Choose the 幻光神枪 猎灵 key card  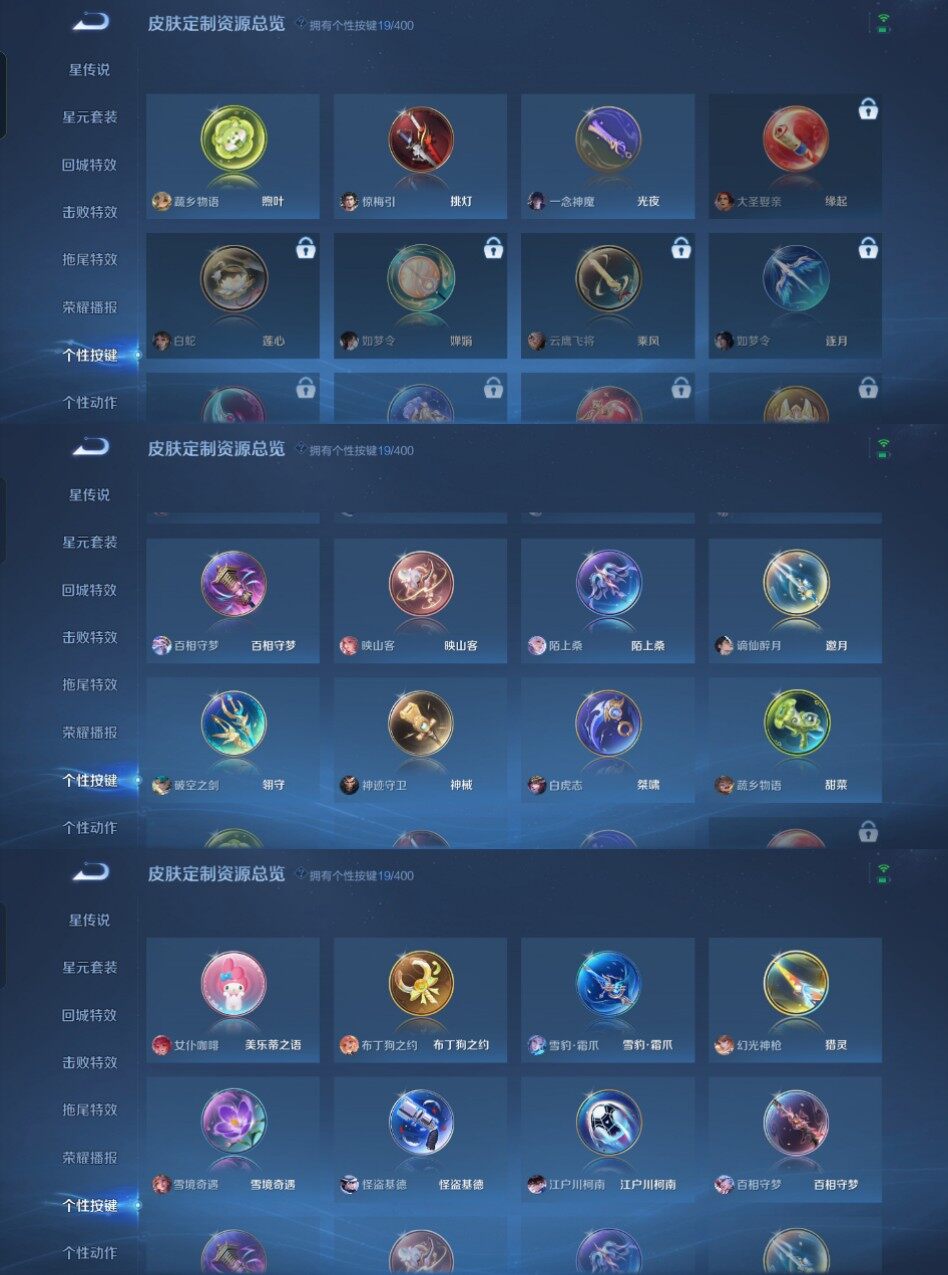[795, 1000]
